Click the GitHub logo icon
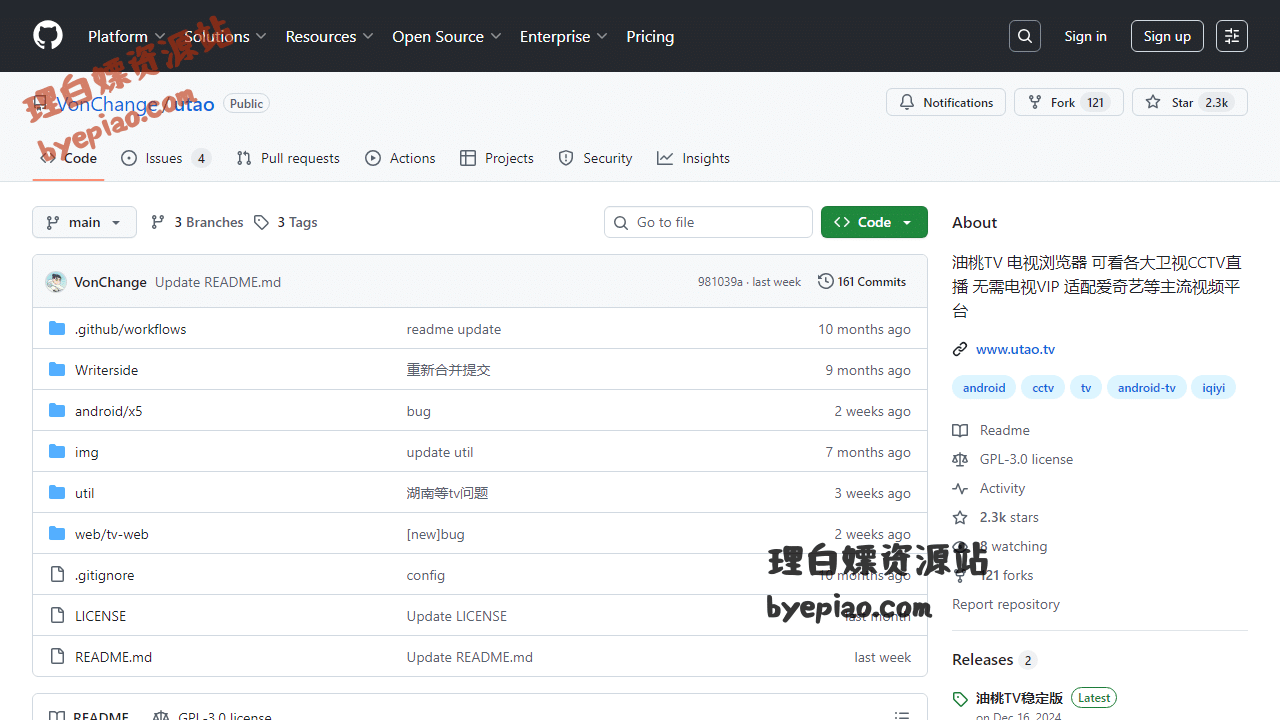Image resolution: width=1280 pixels, height=720 pixels. tap(48, 36)
